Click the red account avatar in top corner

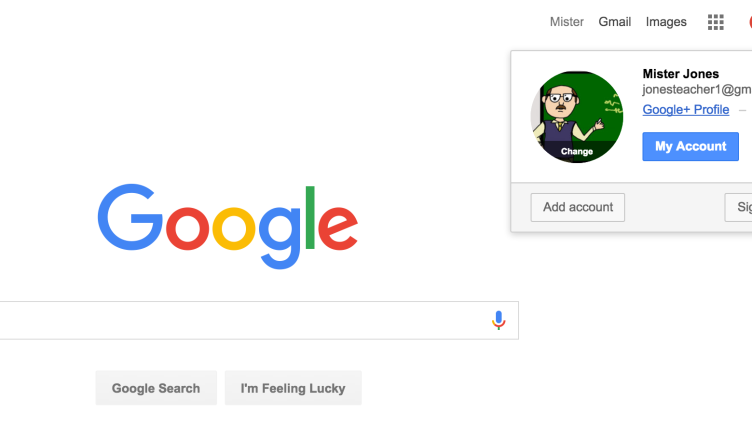point(750,22)
